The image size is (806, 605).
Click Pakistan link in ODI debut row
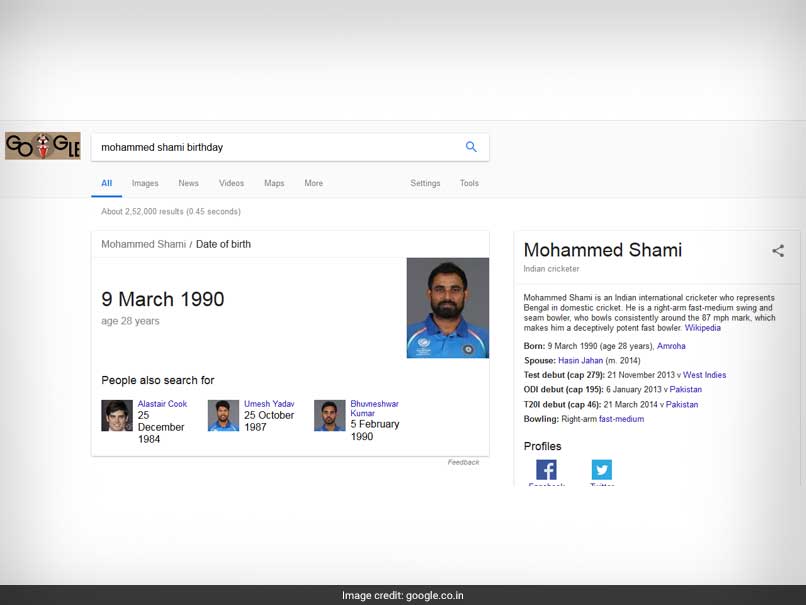(x=686, y=390)
